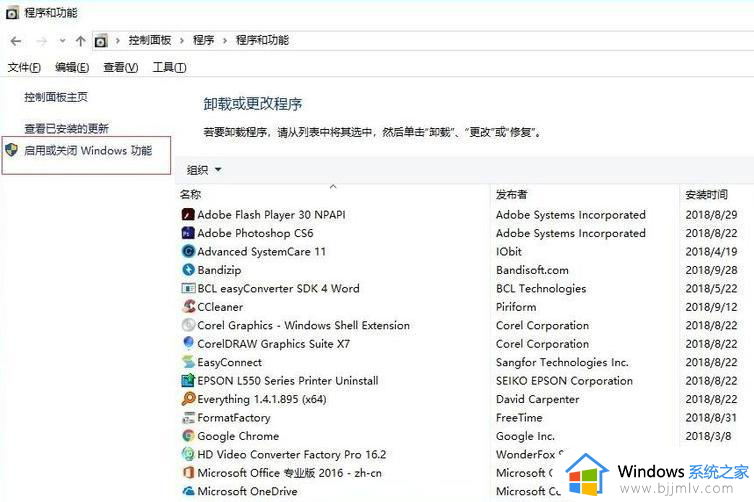Click the FormatFactory program icon

tap(188, 417)
